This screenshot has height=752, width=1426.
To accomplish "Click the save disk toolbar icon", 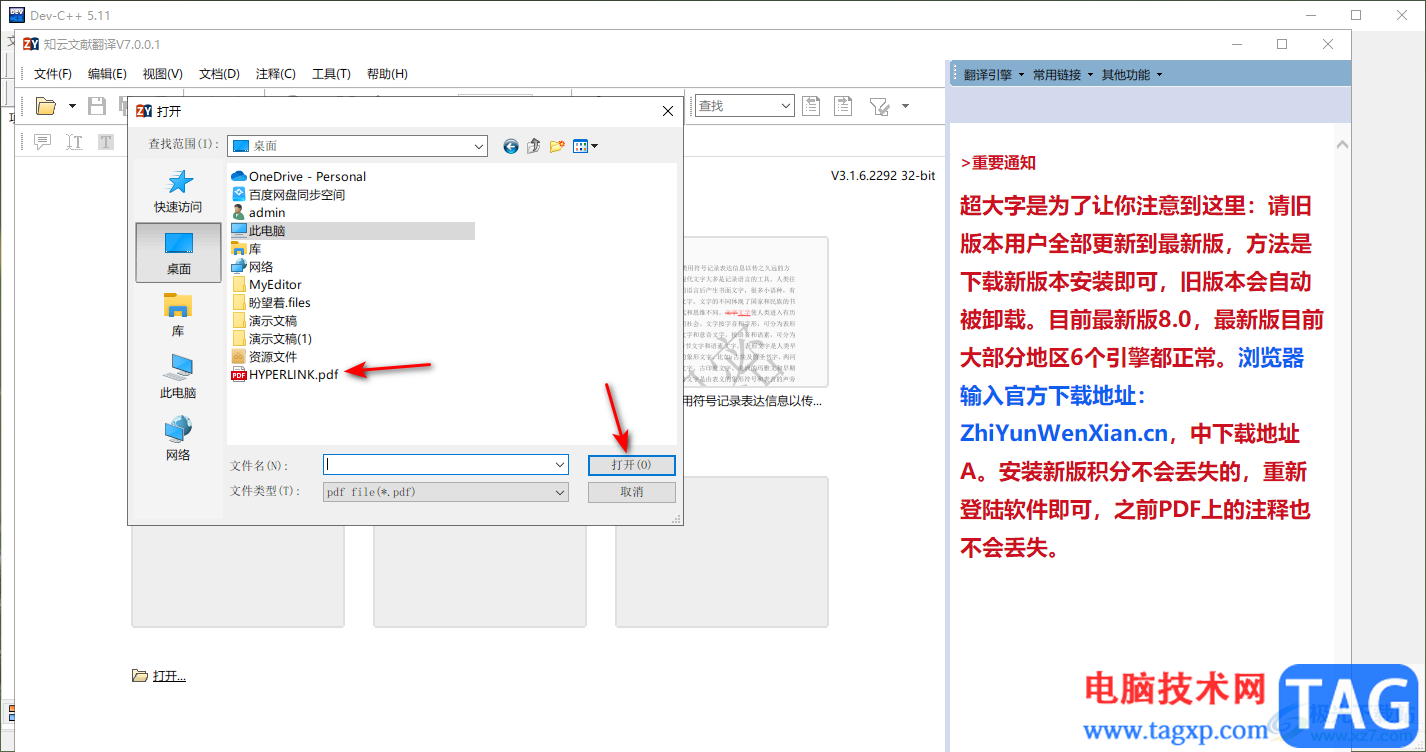I will [x=97, y=106].
